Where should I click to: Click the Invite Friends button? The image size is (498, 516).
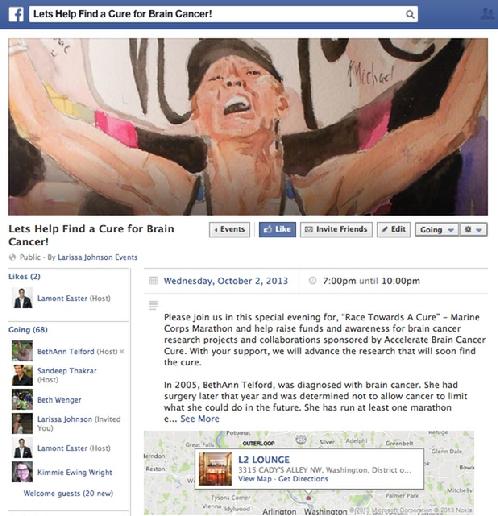coord(336,229)
